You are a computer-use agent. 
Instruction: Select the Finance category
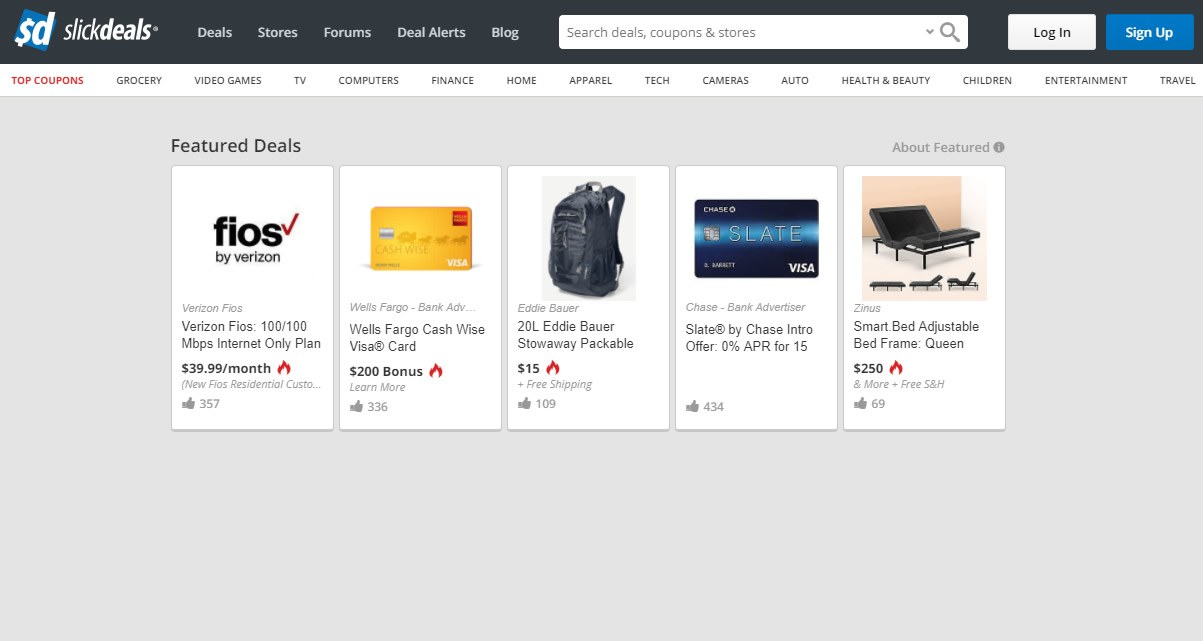point(452,80)
